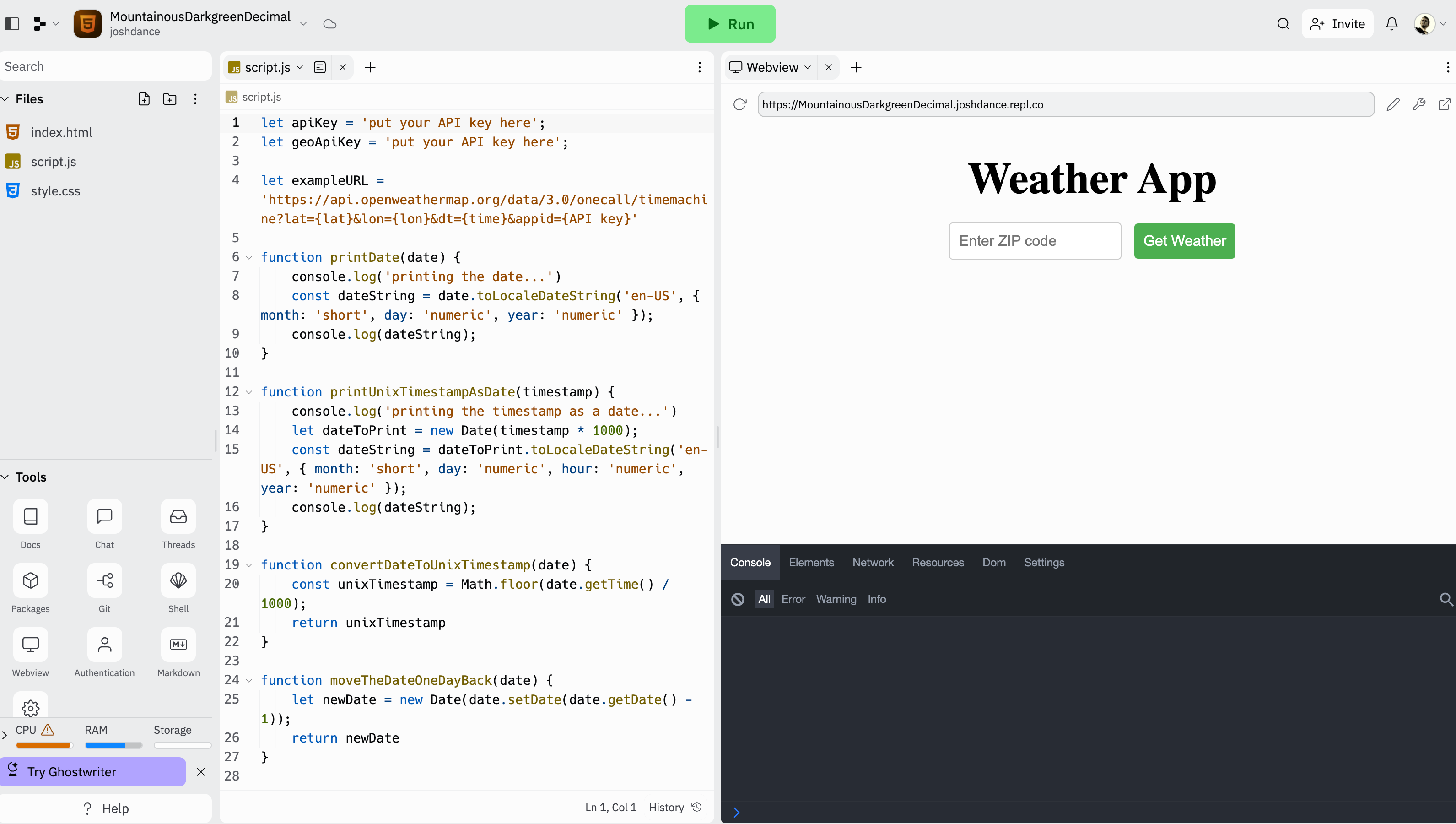Focus the Search files field
Image resolution: width=1456 pixels, height=824 pixels.
[x=106, y=66]
